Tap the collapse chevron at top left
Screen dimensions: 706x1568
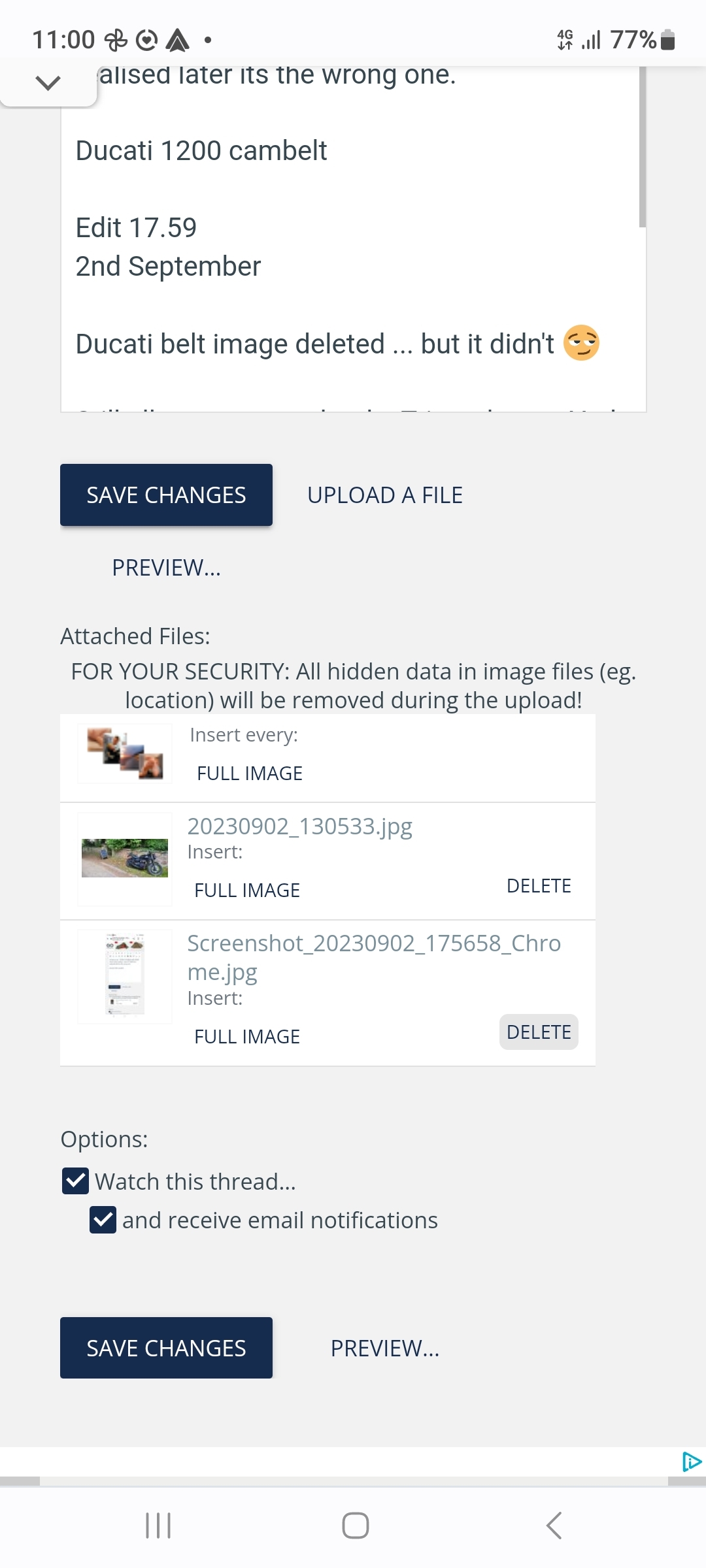tap(48, 82)
